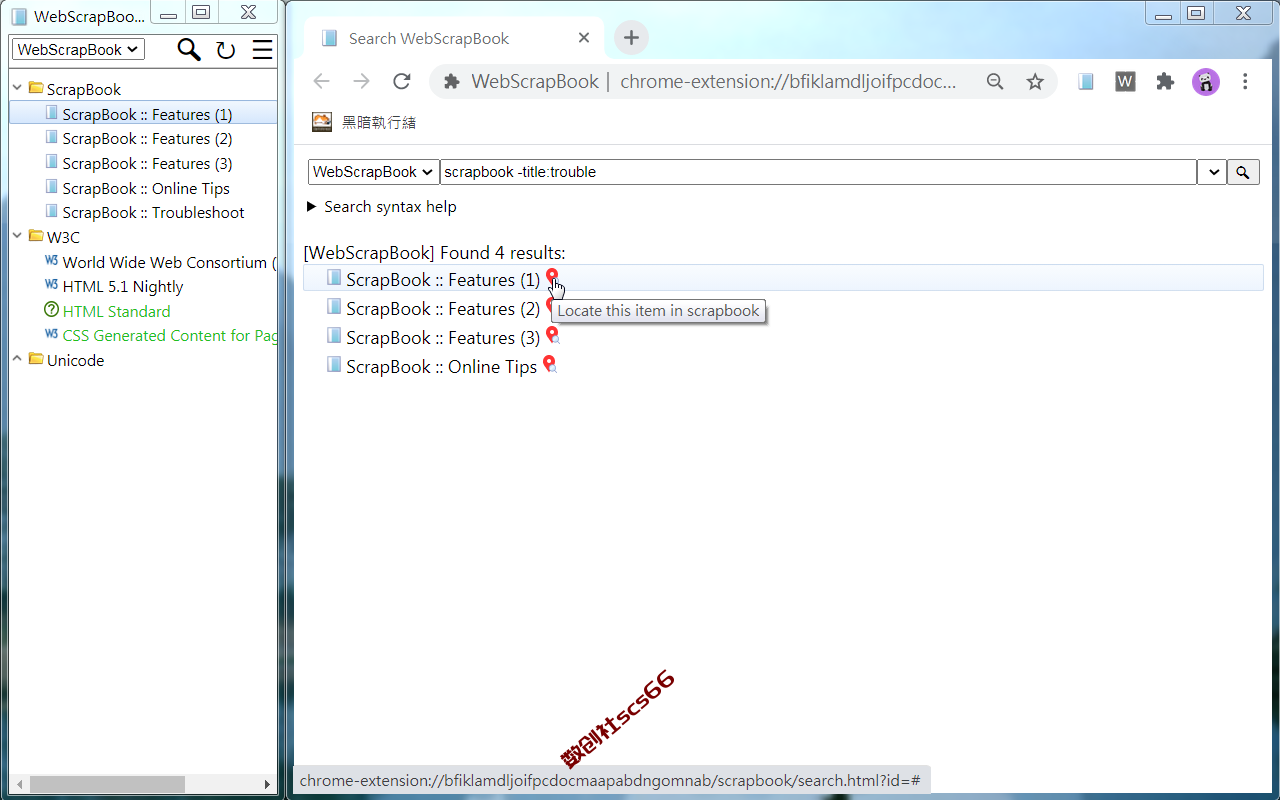Open the WebScrapBook book selector in search page
Image resolution: width=1280 pixels, height=800 pixels.
373,172
